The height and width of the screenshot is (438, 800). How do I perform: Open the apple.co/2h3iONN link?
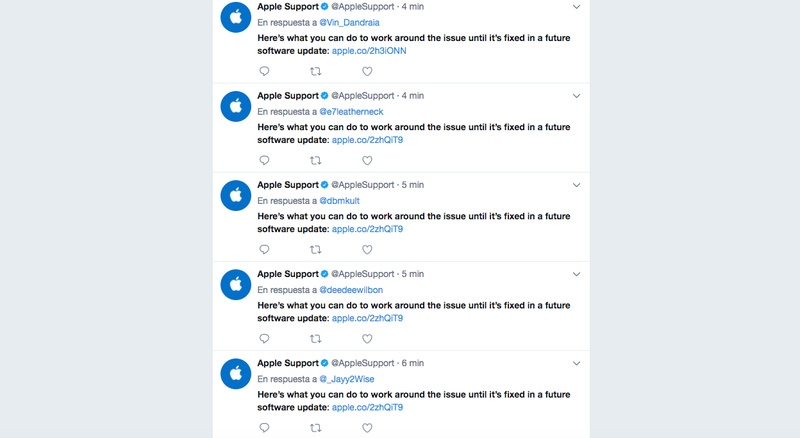pos(369,51)
